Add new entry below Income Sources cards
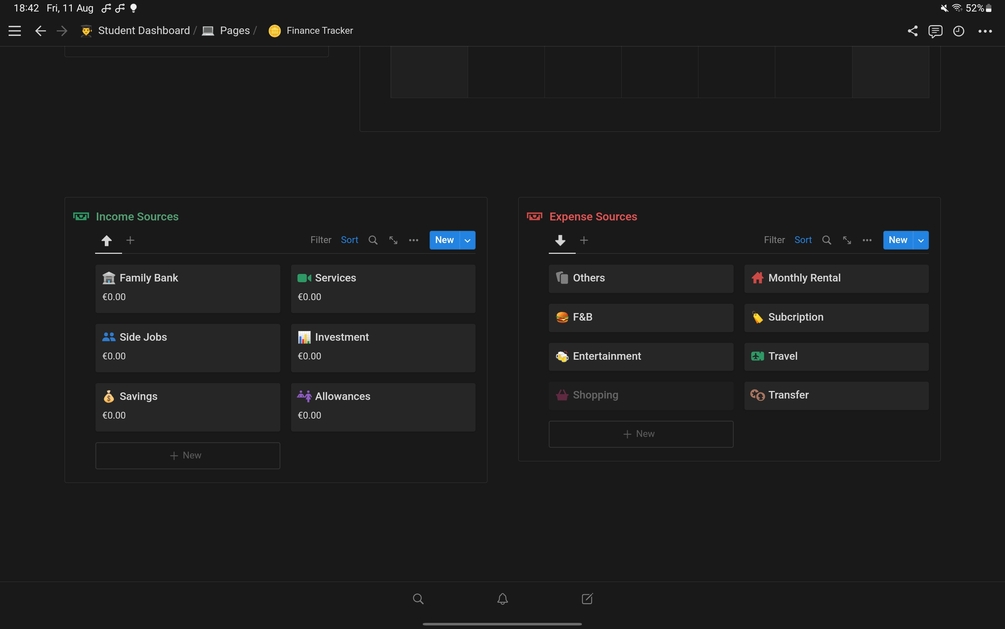 [x=188, y=455]
